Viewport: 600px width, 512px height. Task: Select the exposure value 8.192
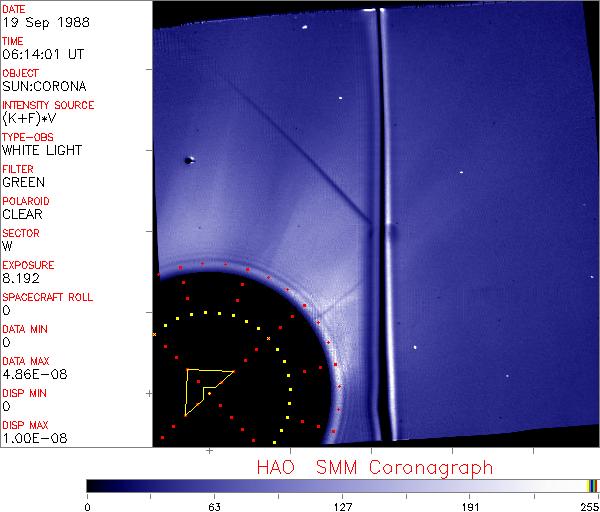(21, 279)
